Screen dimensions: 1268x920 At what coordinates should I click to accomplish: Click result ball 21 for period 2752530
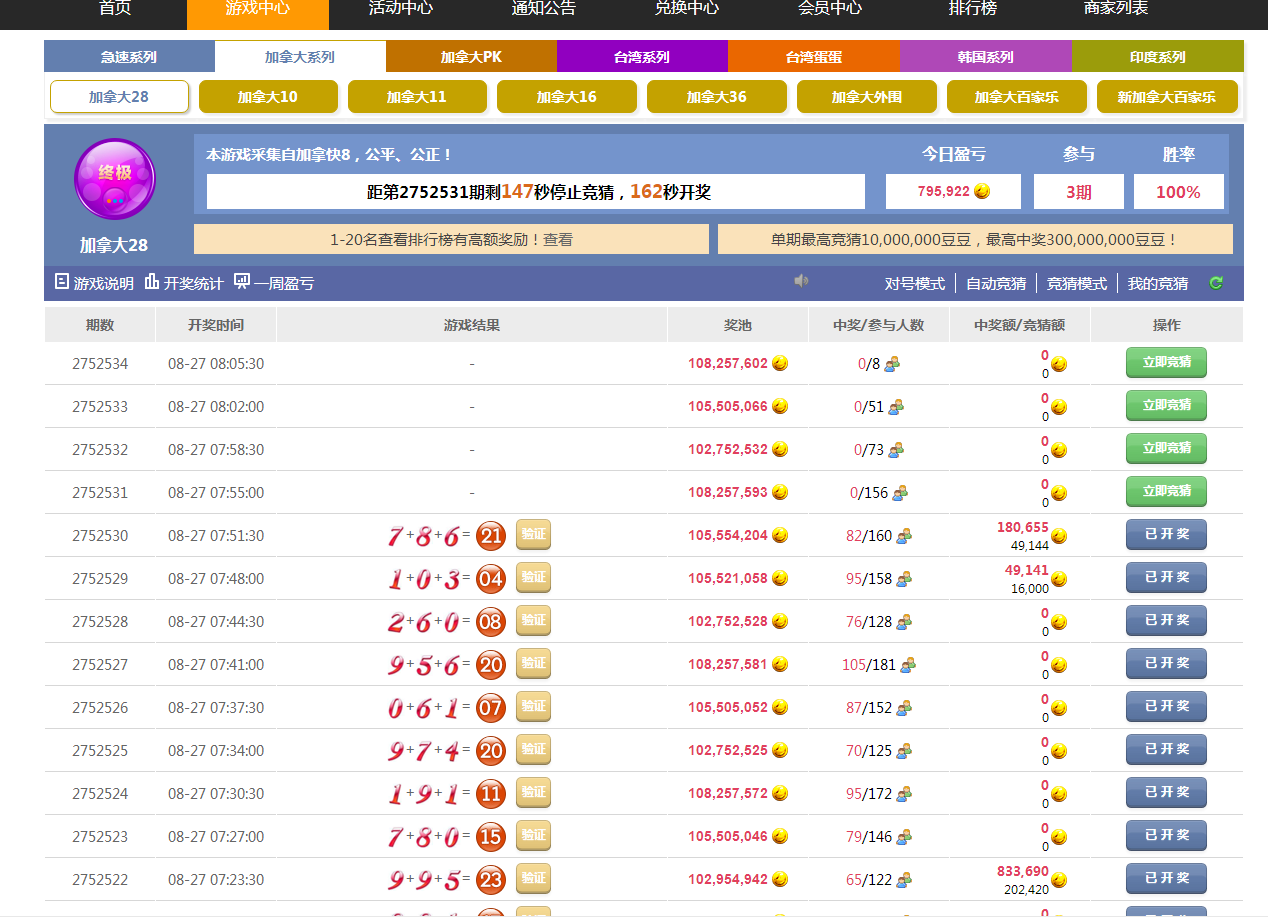pyautogui.click(x=491, y=536)
